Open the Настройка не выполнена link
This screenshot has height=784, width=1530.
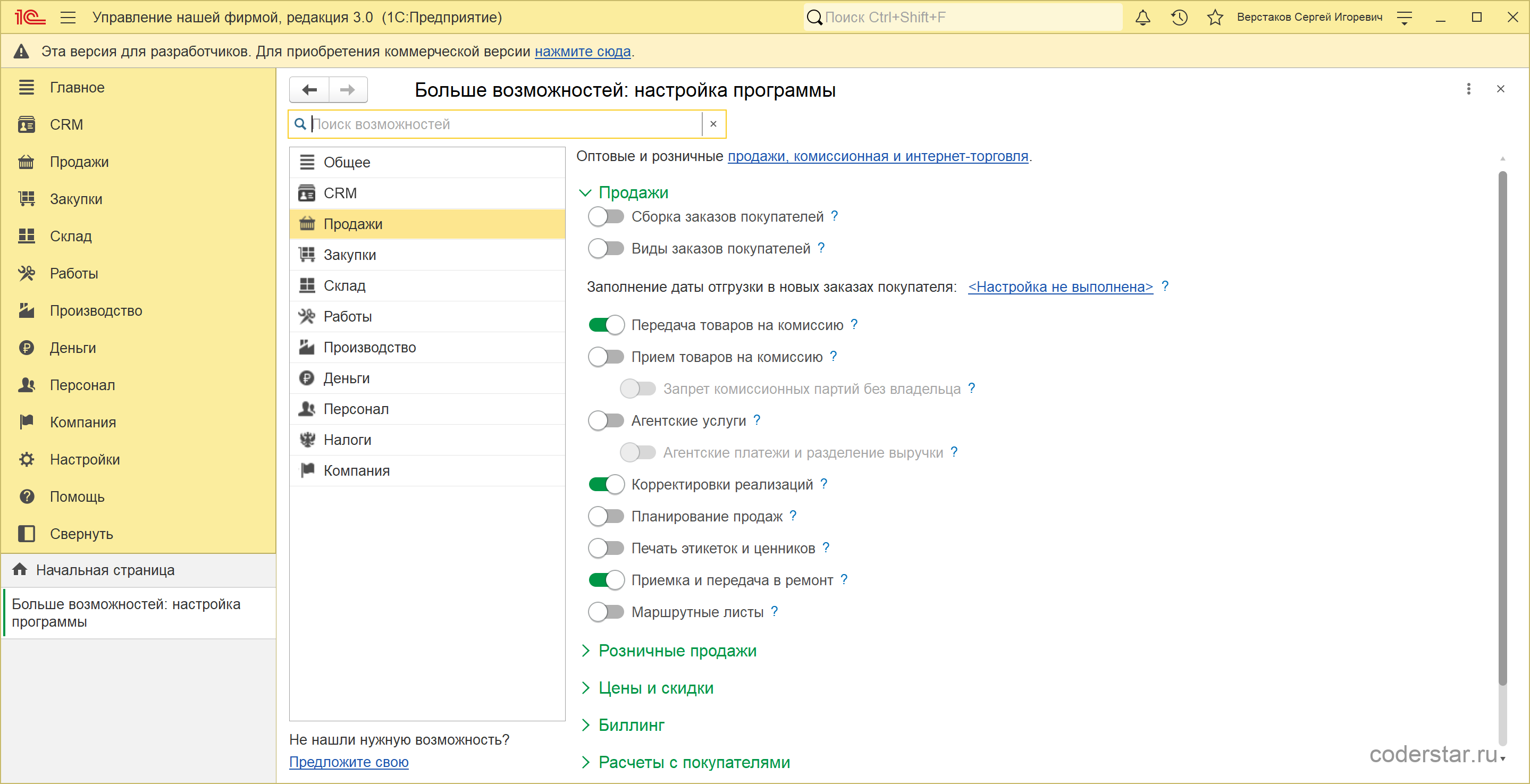(1060, 287)
